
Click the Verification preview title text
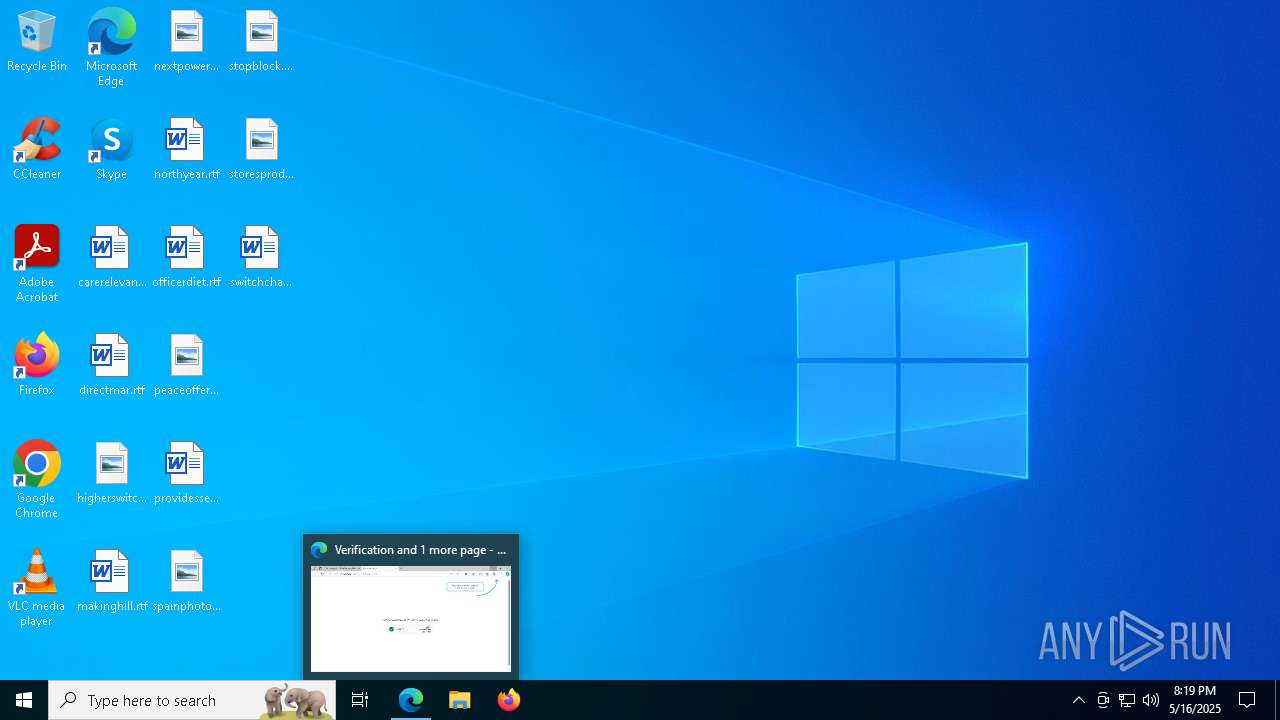coord(420,550)
